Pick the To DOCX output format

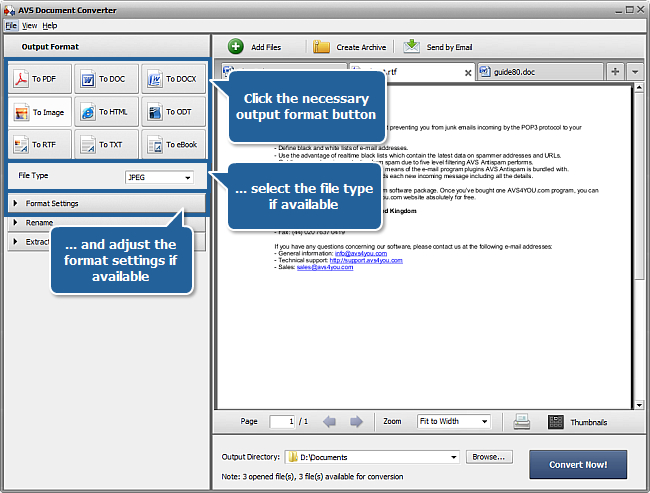(x=173, y=79)
